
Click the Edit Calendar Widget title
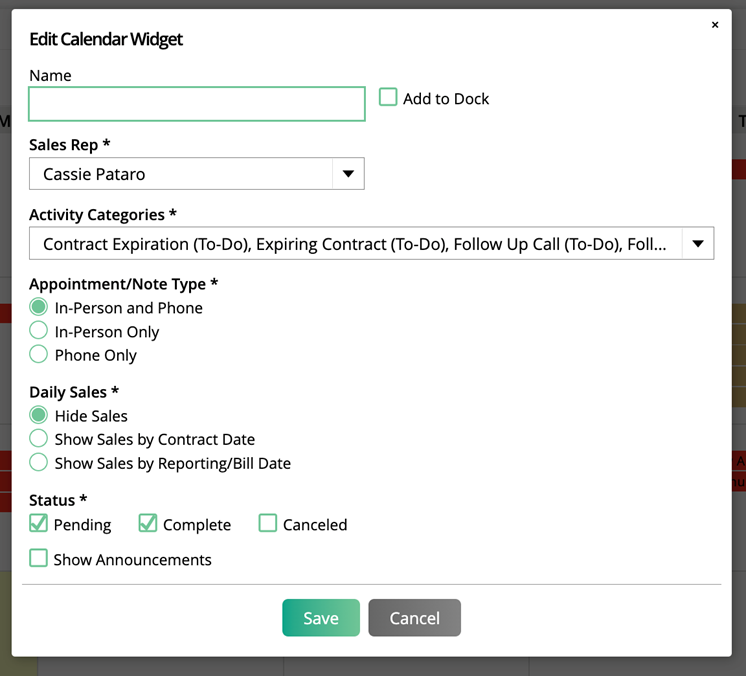[106, 40]
